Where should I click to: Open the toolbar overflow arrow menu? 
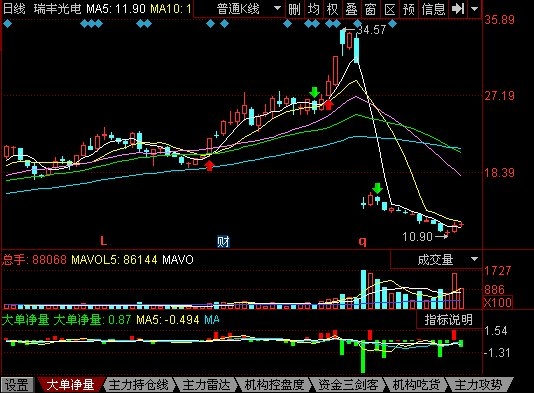pyautogui.click(x=474, y=9)
